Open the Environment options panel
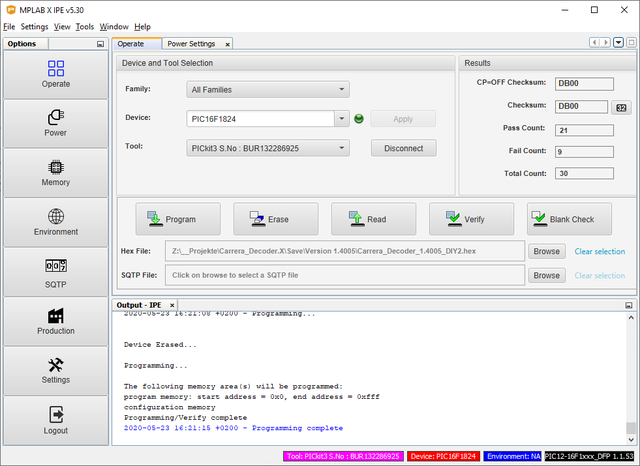Screen dimensions: 640x466 (x=56, y=222)
